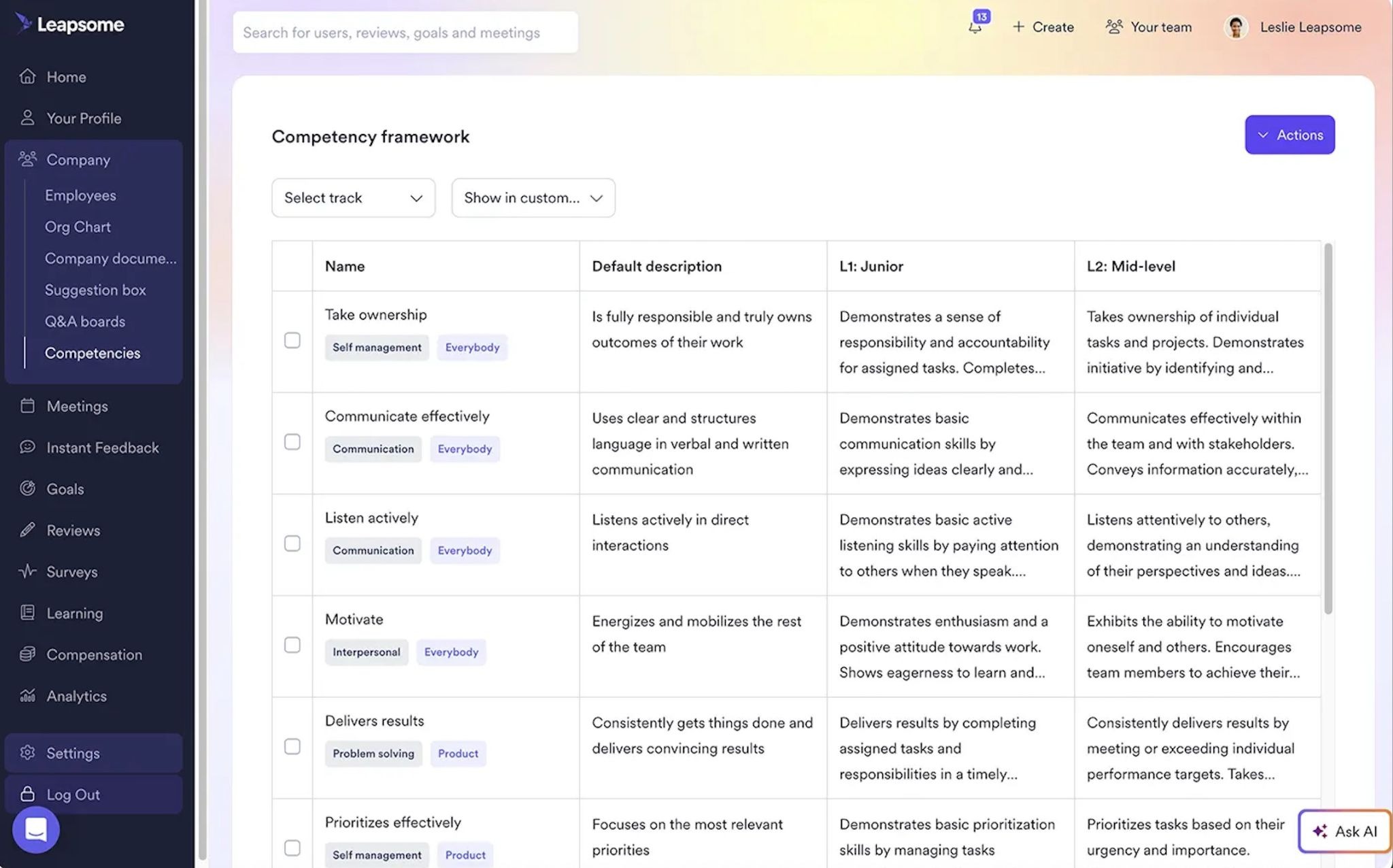
Task: Click Product tag on Delivers results
Action: click(458, 754)
